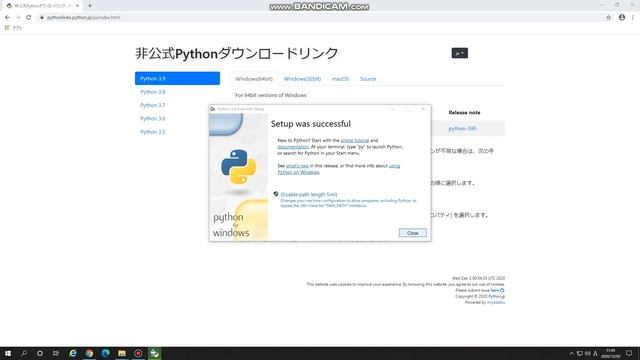640x360 pixels.
Task: Open Windows taskbar search
Action: [x=24, y=353]
